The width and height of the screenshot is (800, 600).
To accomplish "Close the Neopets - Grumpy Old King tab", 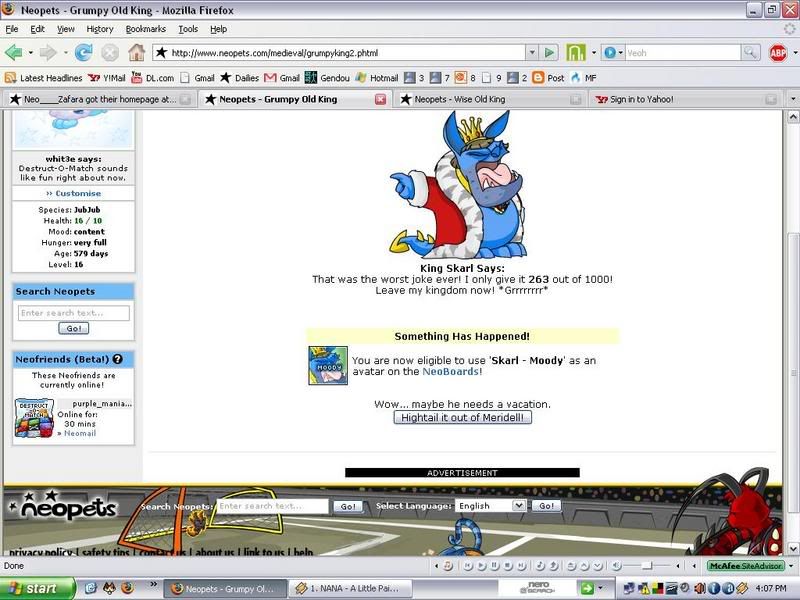I will (381, 99).
